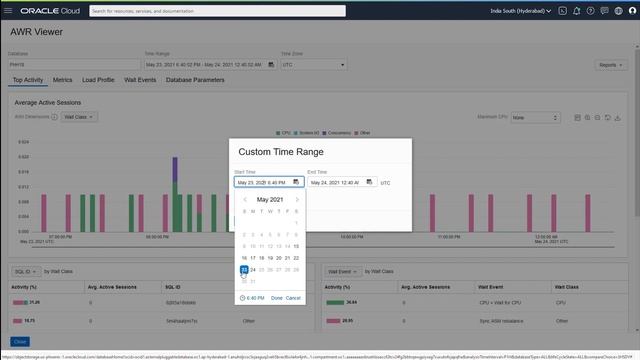Open the India South (Hyderabad) region dropdown
Image resolution: width=640 pixels, height=360 pixels.
click(x=520, y=11)
